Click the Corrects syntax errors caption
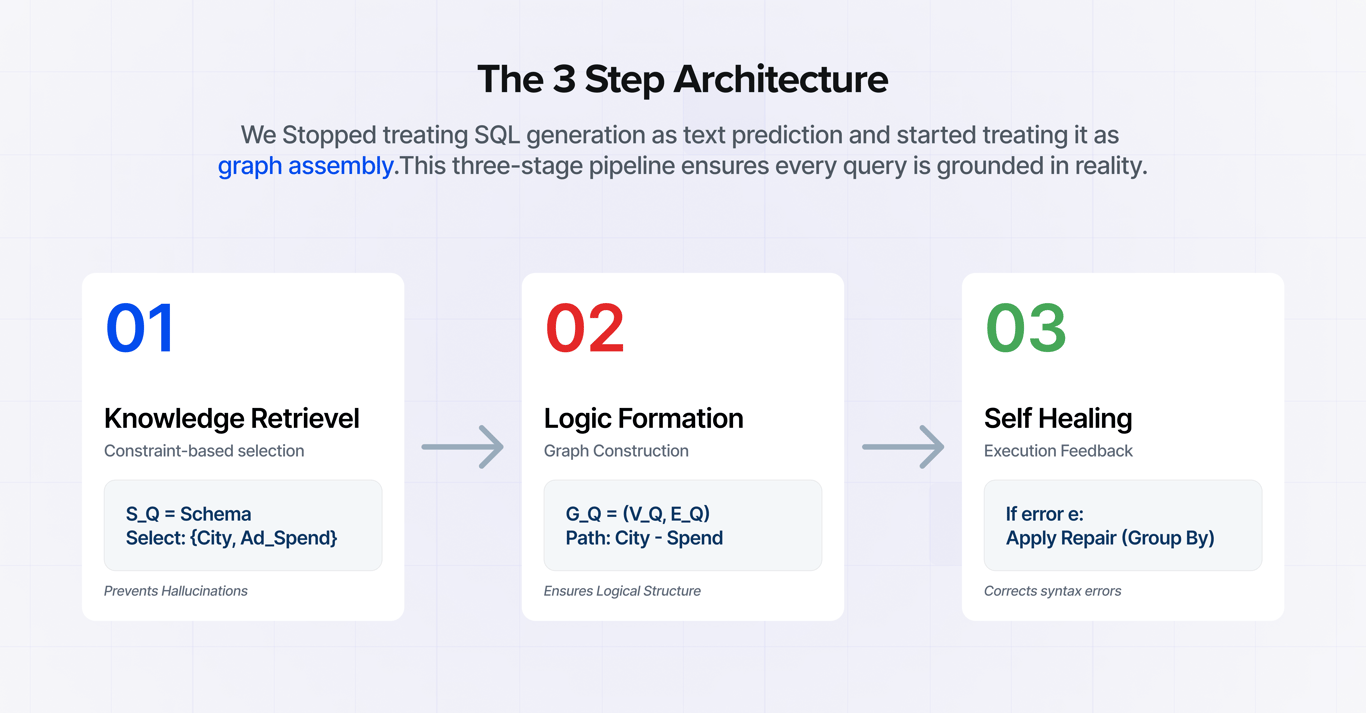Viewport: 1366px width, 713px height. pyautogui.click(x=1052, y=591)
